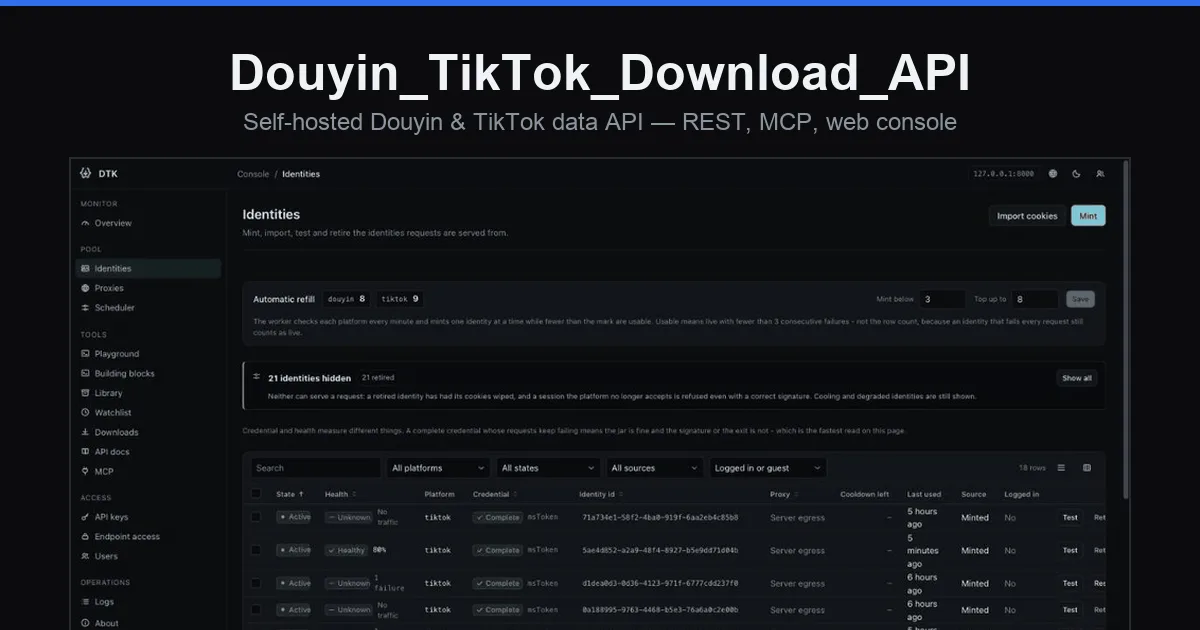The height and width of the screenshot is (630, 1200).
Task: Toggle dark mode with the moon icon
Action: pos(1077,173)
